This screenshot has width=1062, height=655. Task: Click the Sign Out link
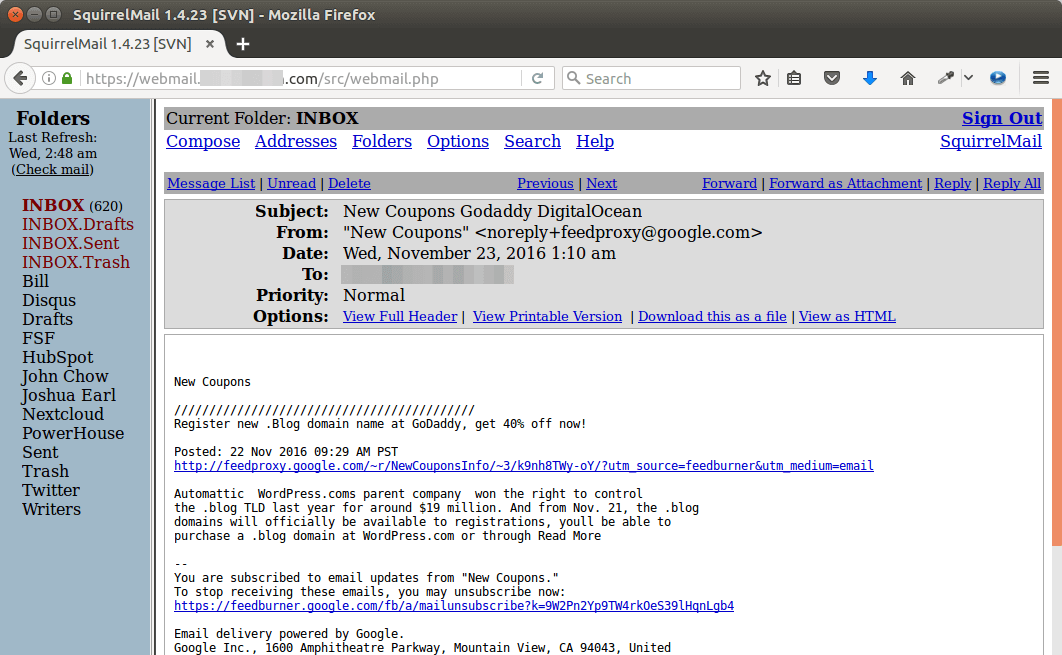point(1002,118)
